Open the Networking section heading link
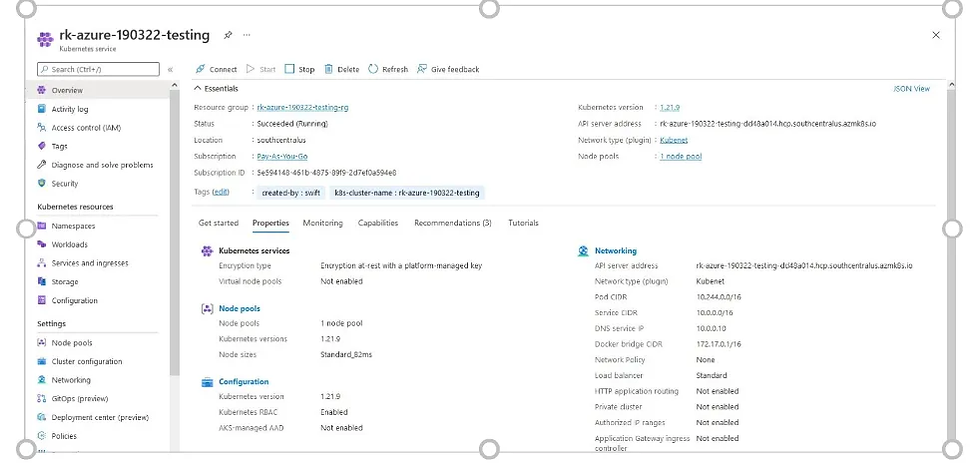 616,251
